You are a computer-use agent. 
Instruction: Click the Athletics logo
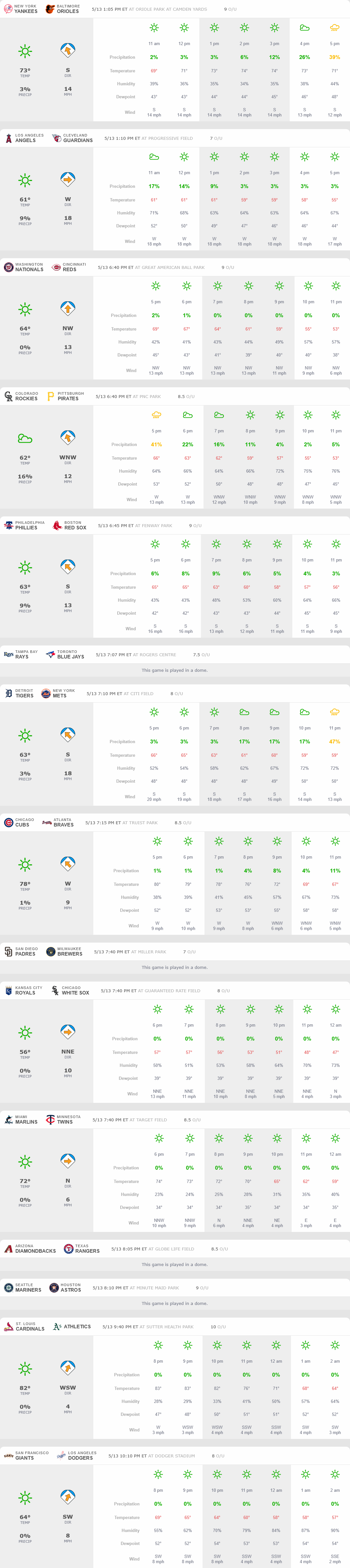(x=57, y=1326)
